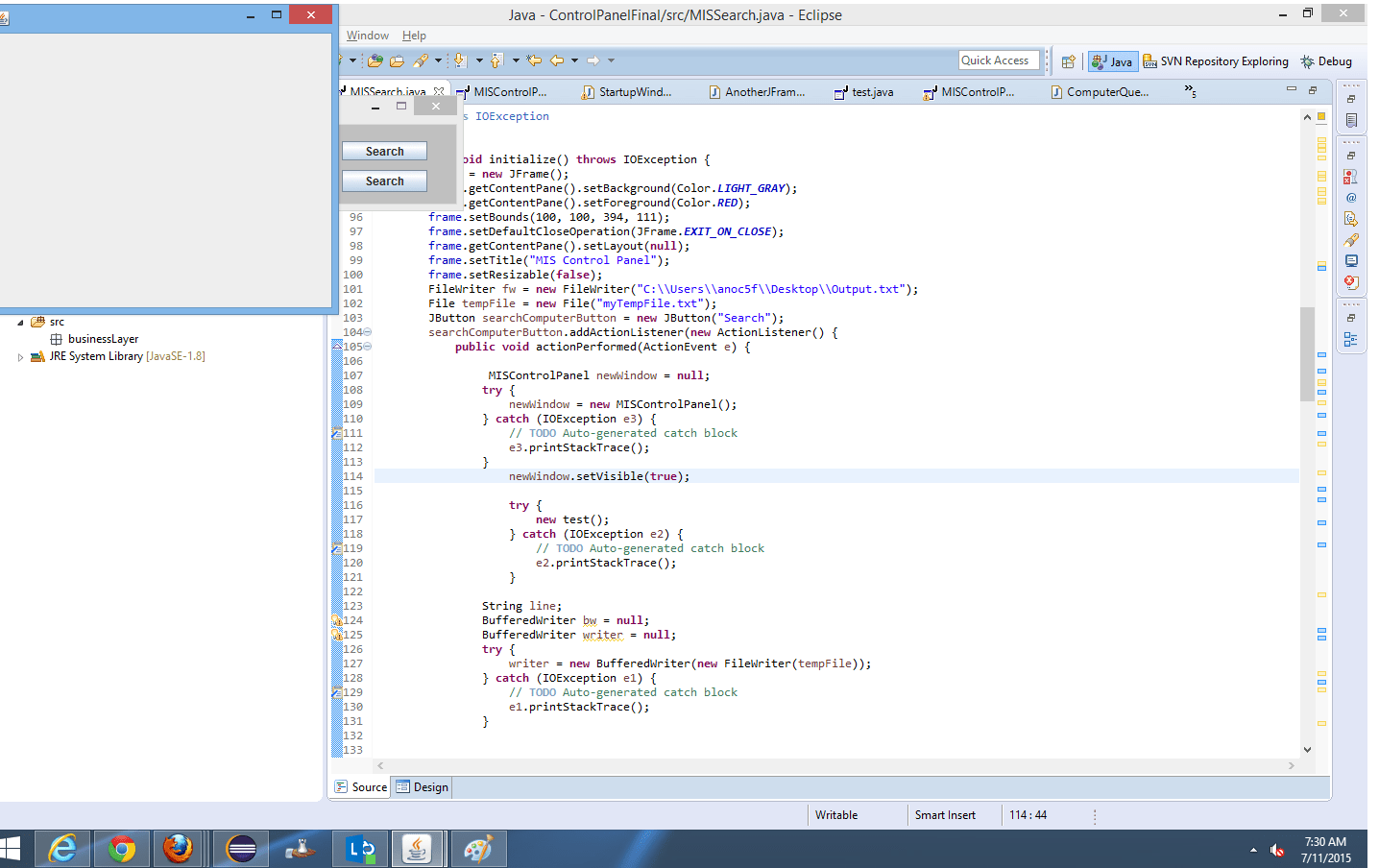Open the Problems fast view icon
Image resolution: width=1379 pixels, height=868 pixels.
click(1351, 177)
